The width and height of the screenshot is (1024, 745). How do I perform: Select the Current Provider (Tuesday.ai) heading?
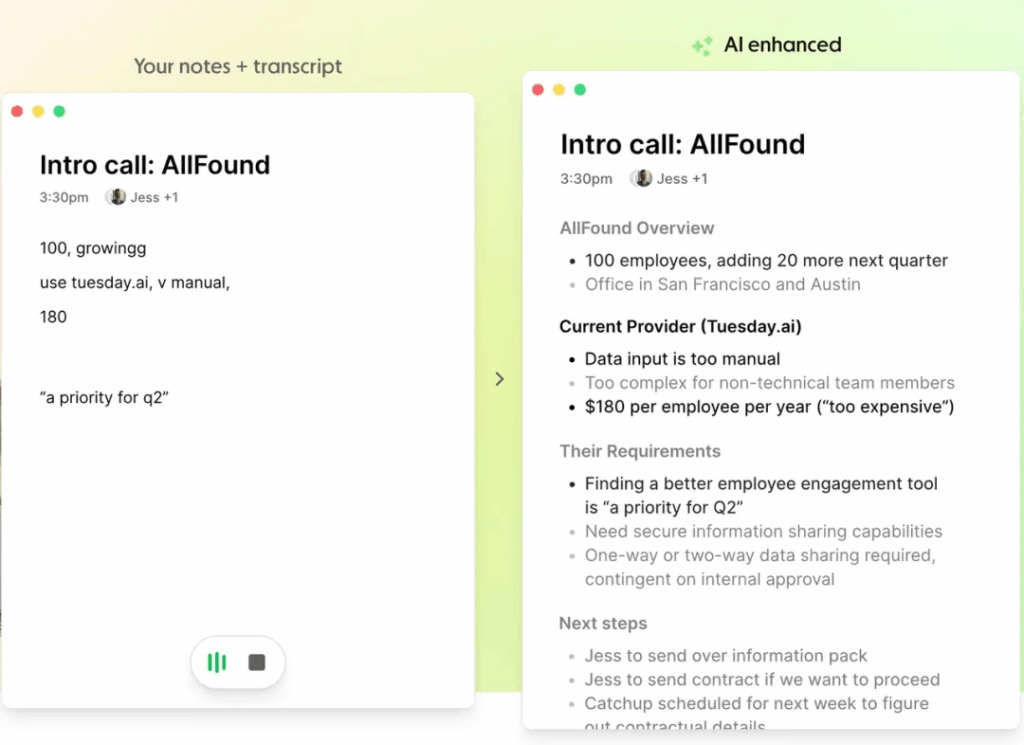(680, 327)
